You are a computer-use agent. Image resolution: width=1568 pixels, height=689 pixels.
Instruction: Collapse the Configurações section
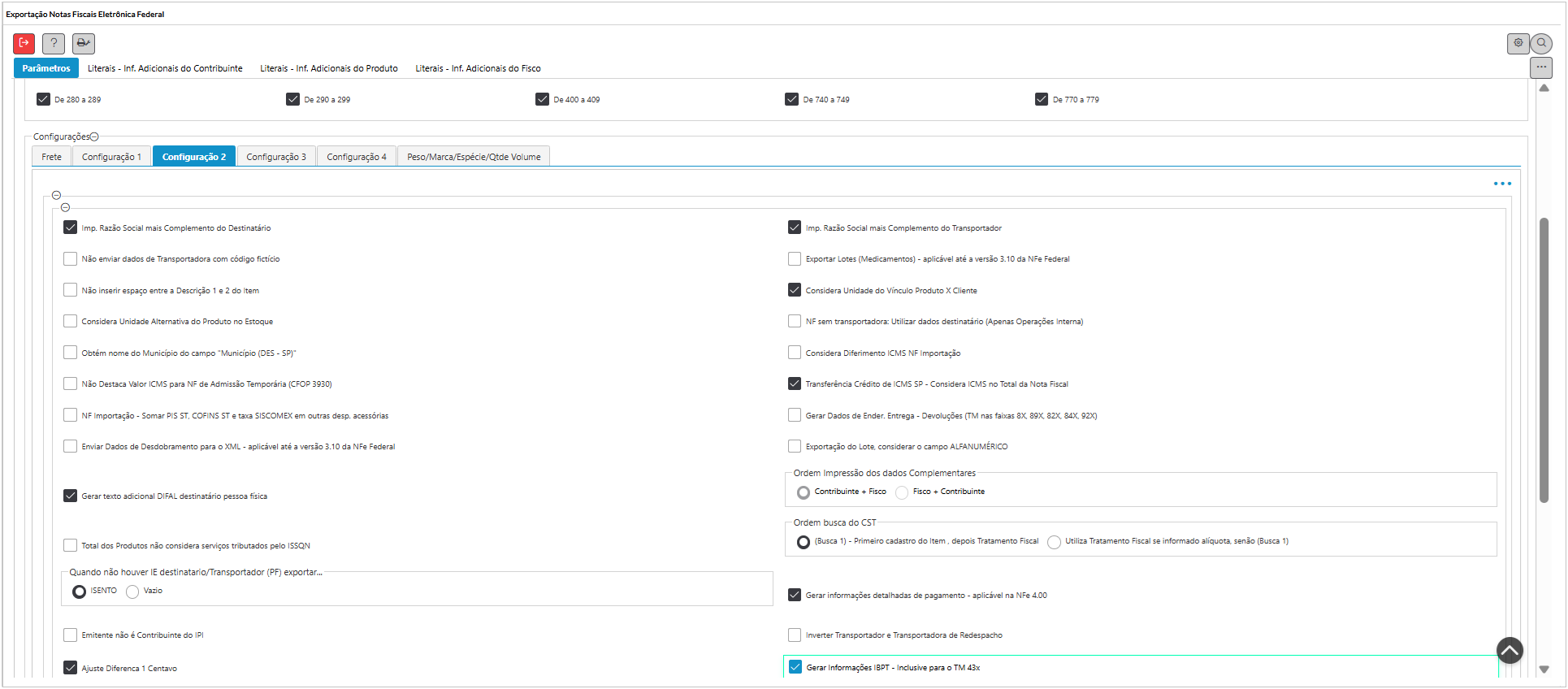94,137
